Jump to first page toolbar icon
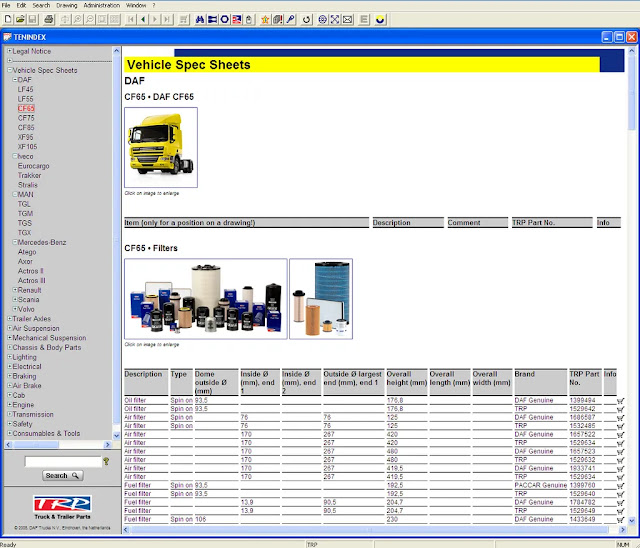This screenshot has height=548, width=640. tap(131, 19)
